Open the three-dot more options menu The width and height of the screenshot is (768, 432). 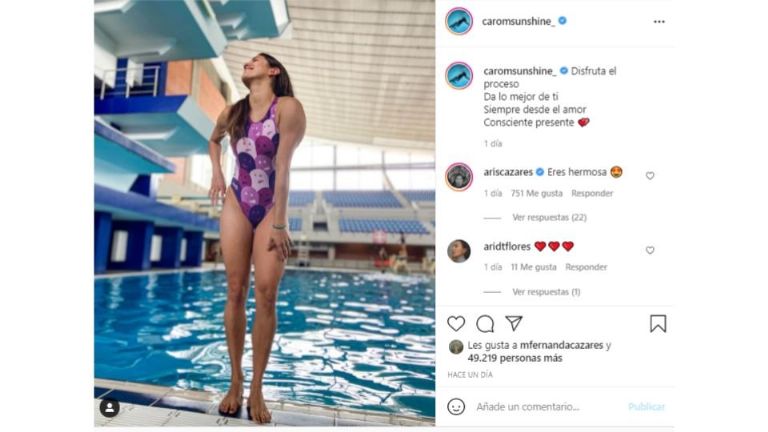659,22
